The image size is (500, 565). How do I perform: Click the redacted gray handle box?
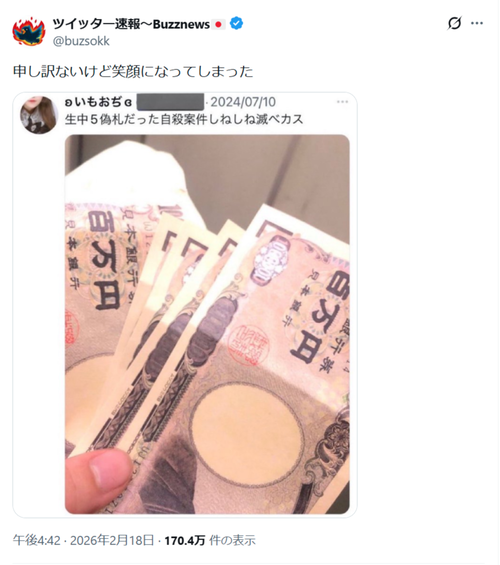coord(170,102)
